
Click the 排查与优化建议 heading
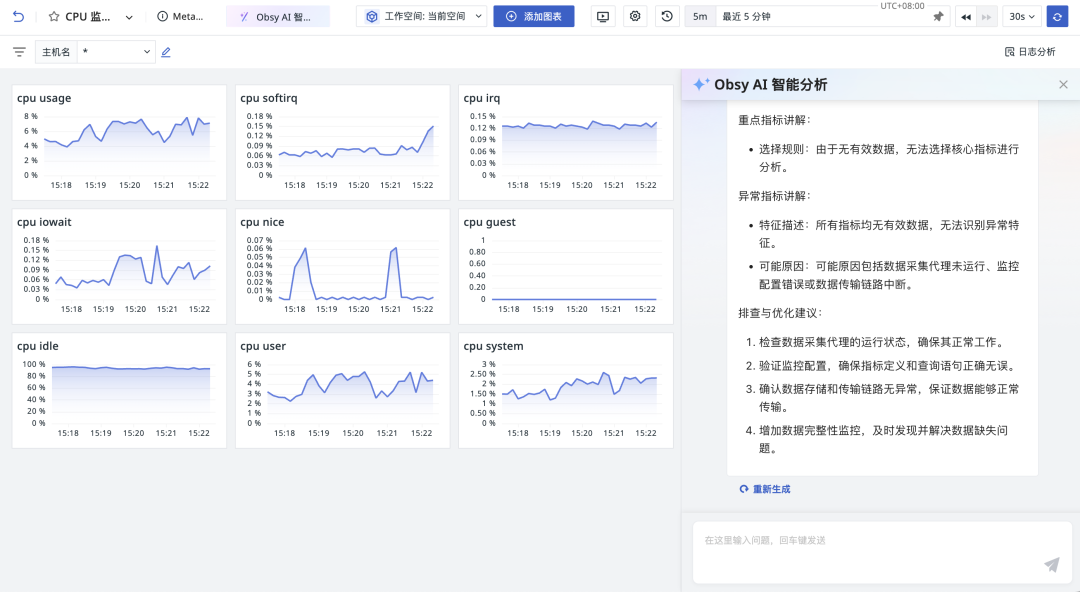(x=780, y=313)
